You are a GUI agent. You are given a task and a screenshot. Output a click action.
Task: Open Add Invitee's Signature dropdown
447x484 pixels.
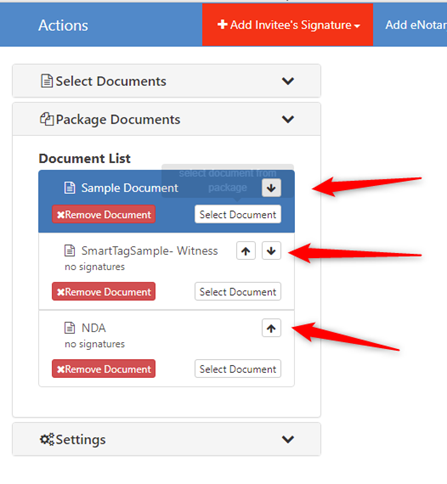pos(287,25)
